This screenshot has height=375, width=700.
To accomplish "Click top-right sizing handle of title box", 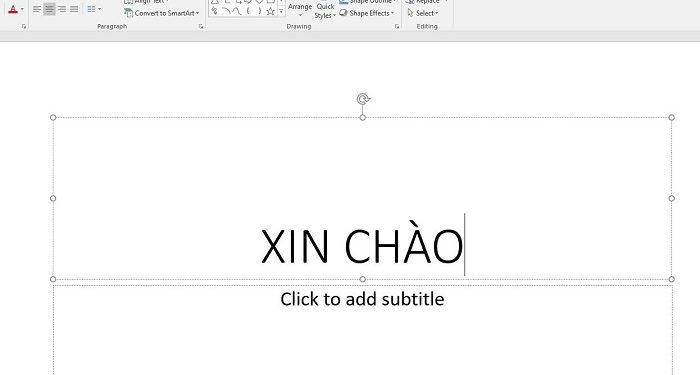I will (x=671, y=117).
